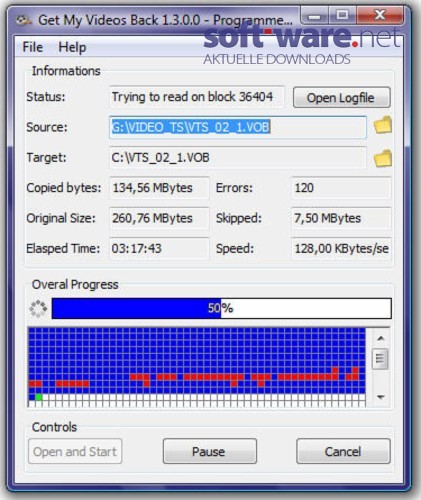
Task: Click the block map scroll down arrow
Action: click(381, 397)
